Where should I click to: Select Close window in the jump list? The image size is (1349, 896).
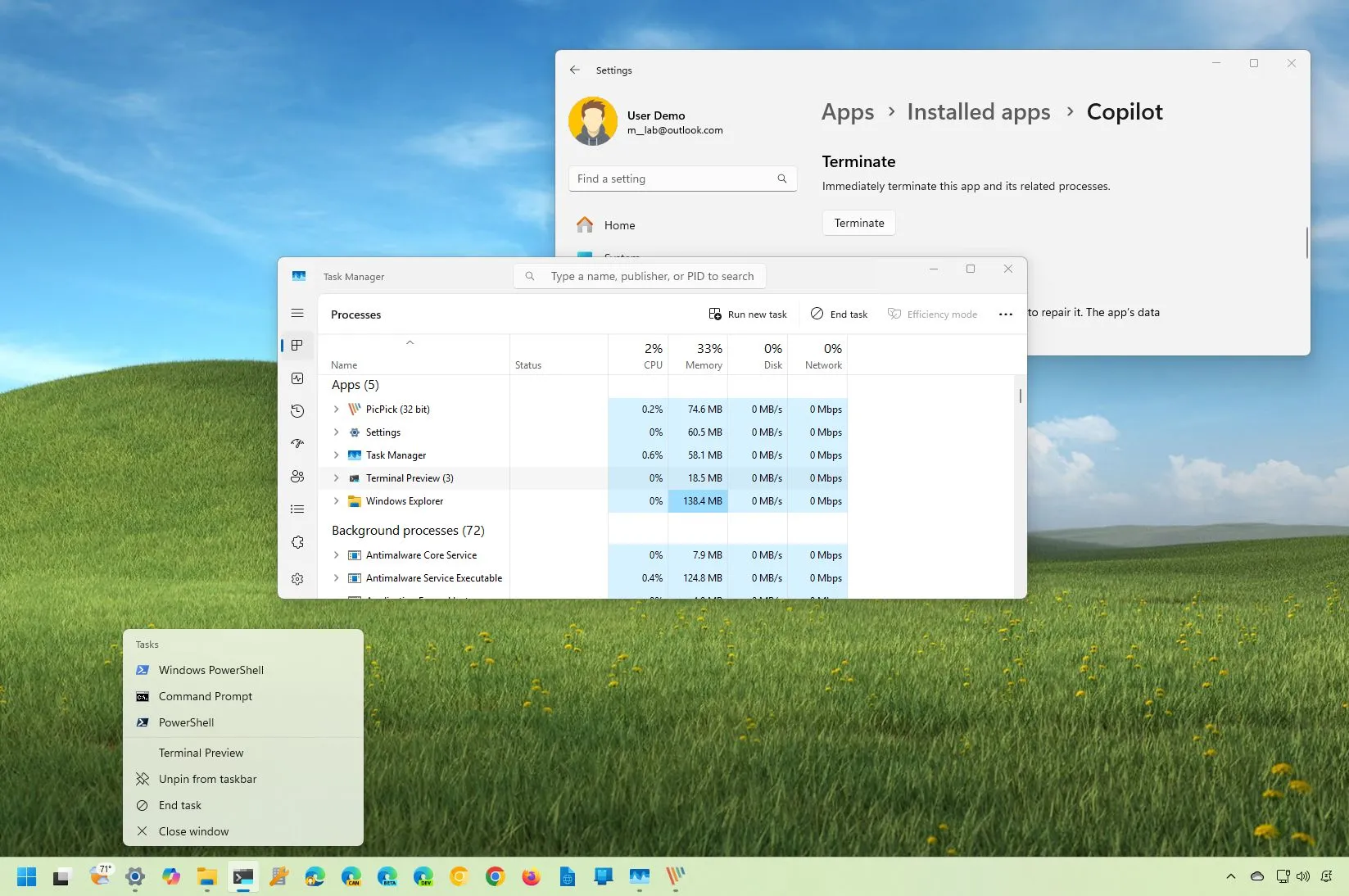tap(243, 831)
